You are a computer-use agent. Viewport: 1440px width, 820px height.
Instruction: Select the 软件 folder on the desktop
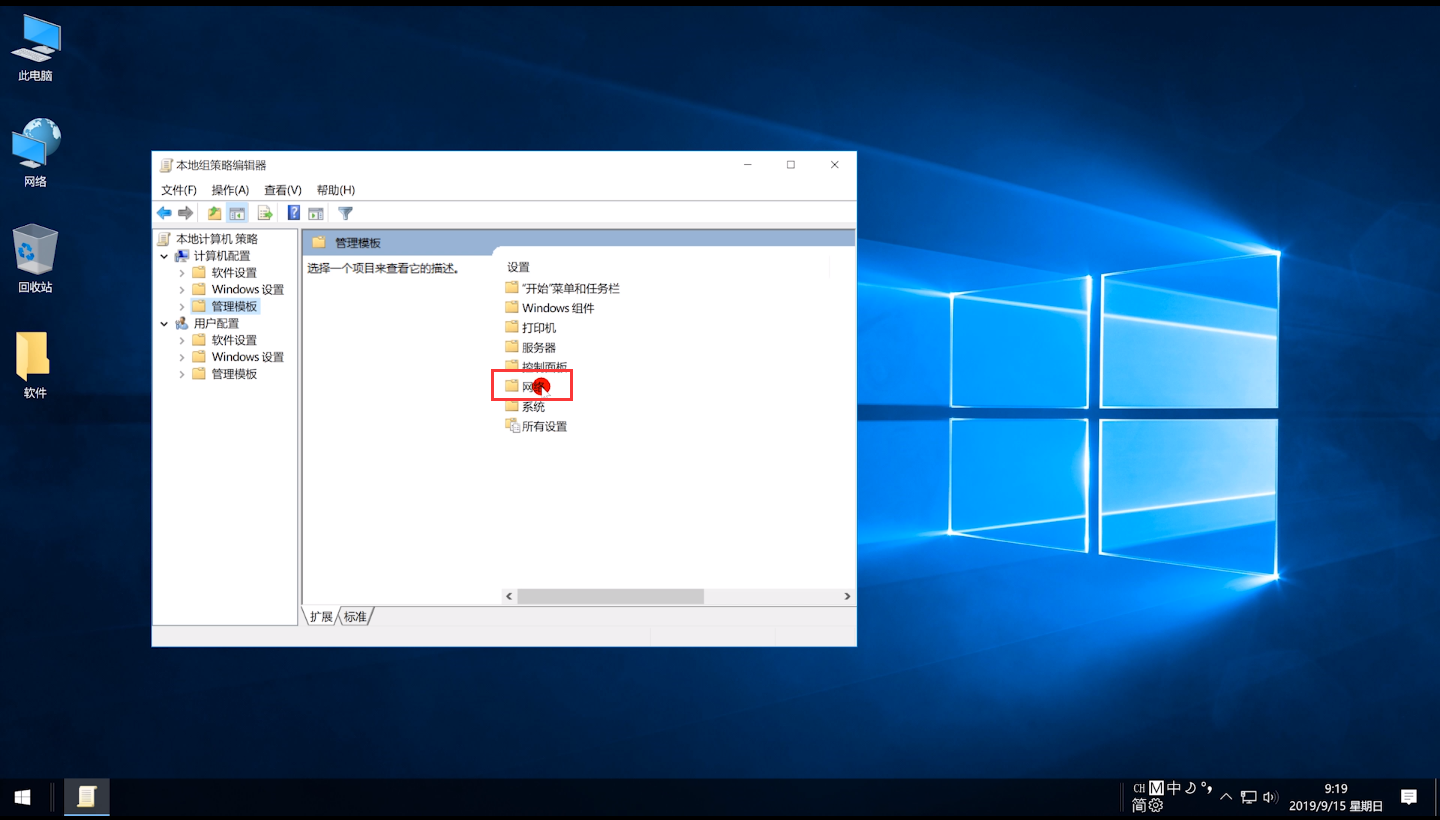click(x=35, y=365)
